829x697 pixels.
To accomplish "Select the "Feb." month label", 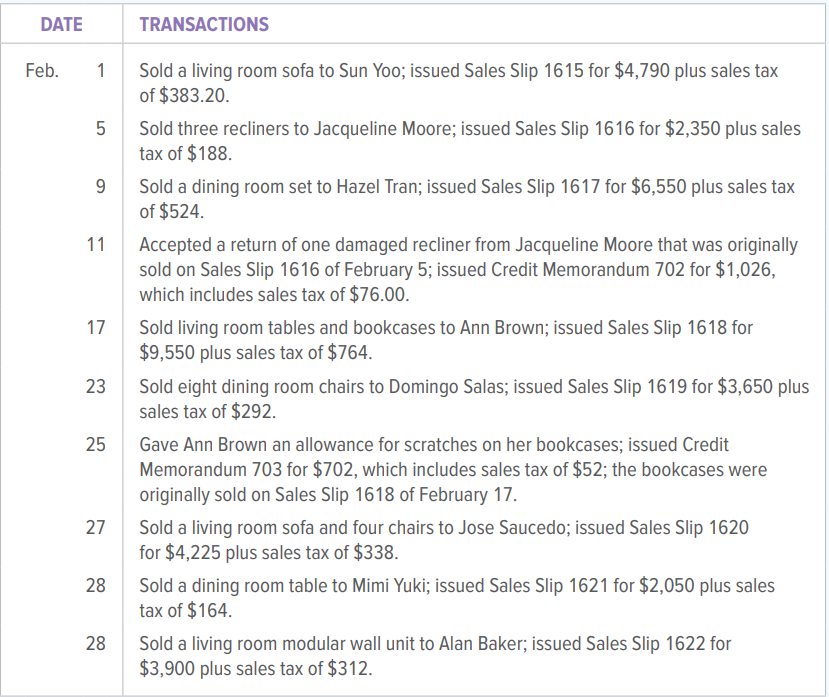I will pos(42,72).
